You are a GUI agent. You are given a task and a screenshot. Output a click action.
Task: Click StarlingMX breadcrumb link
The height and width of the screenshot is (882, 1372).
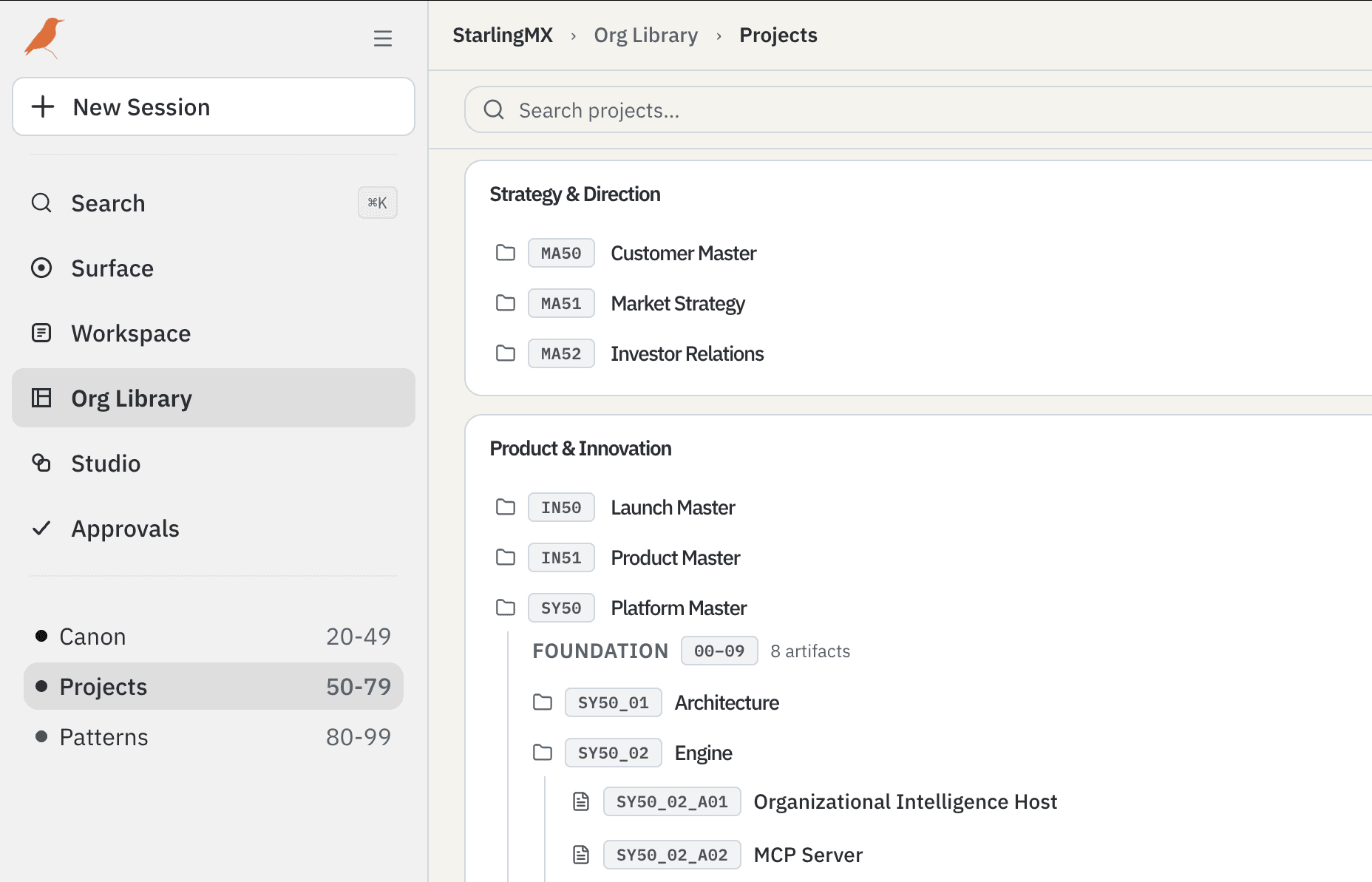click(503, 35)
